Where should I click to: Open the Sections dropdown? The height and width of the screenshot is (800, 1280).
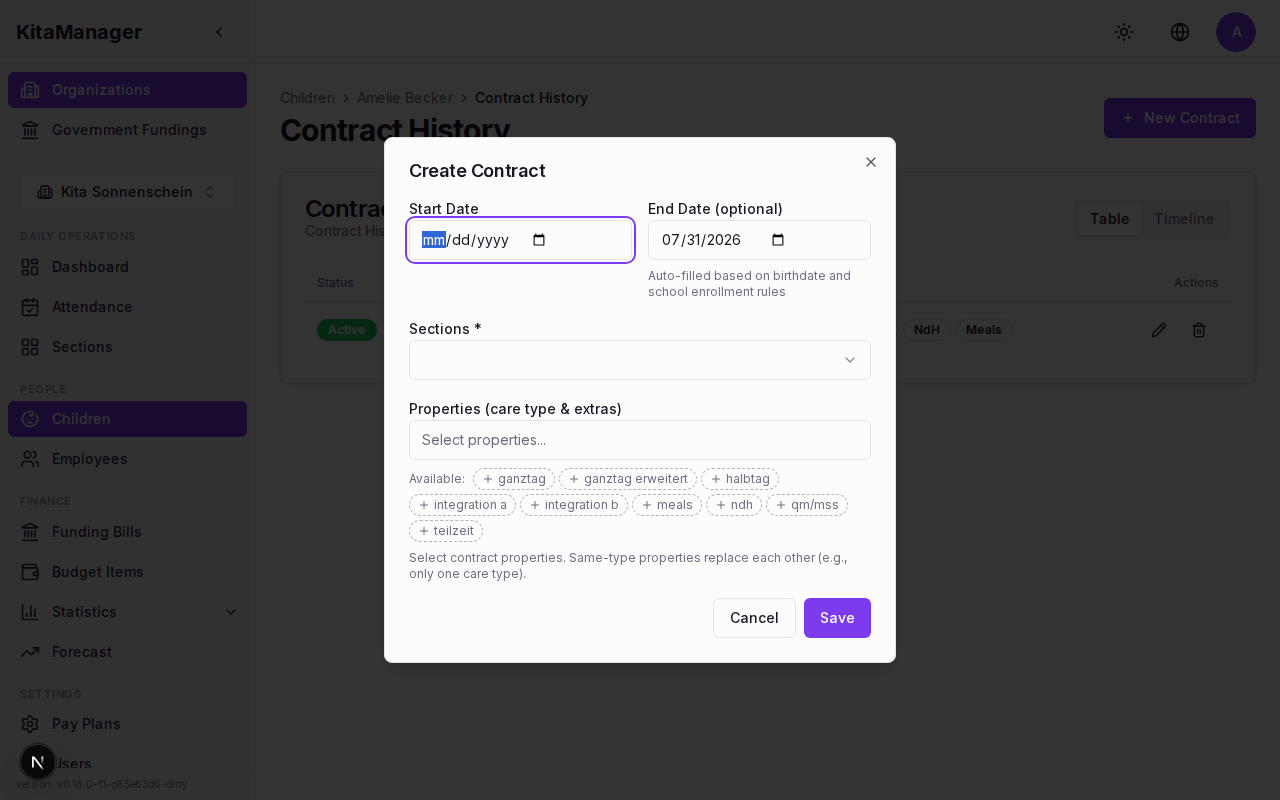[640, 360]
